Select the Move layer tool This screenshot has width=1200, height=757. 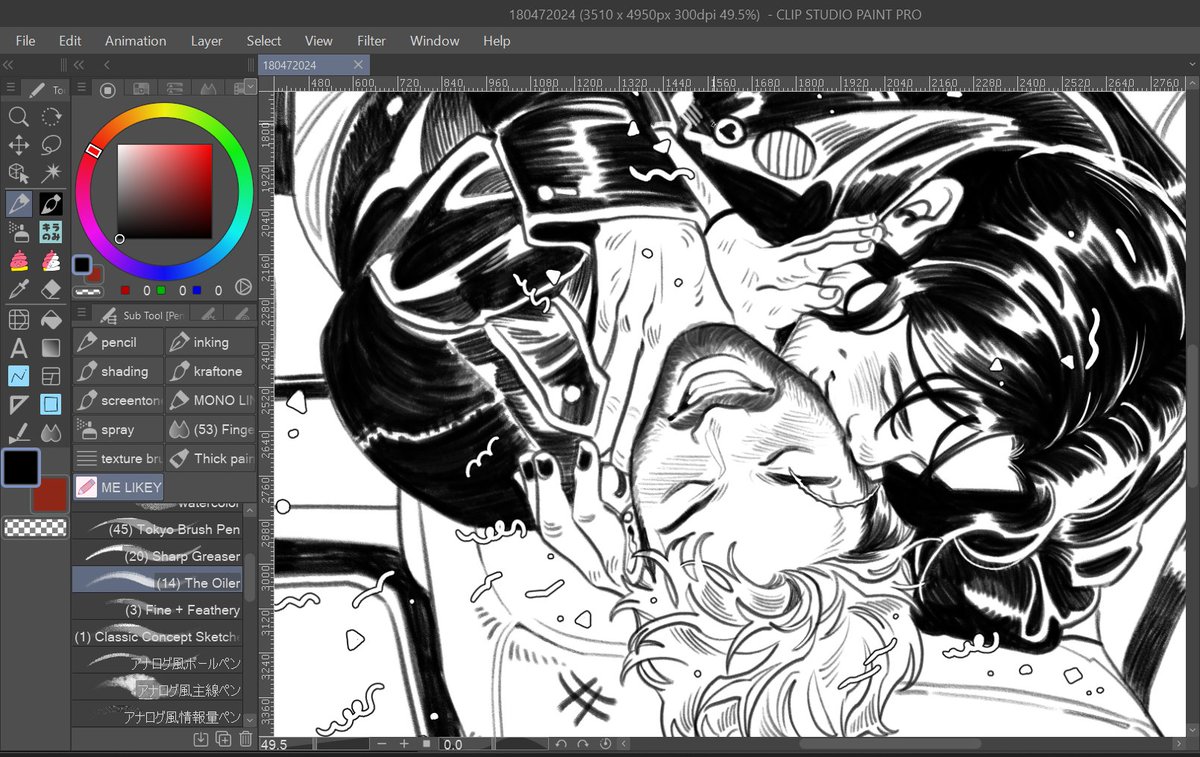[18, 146]
